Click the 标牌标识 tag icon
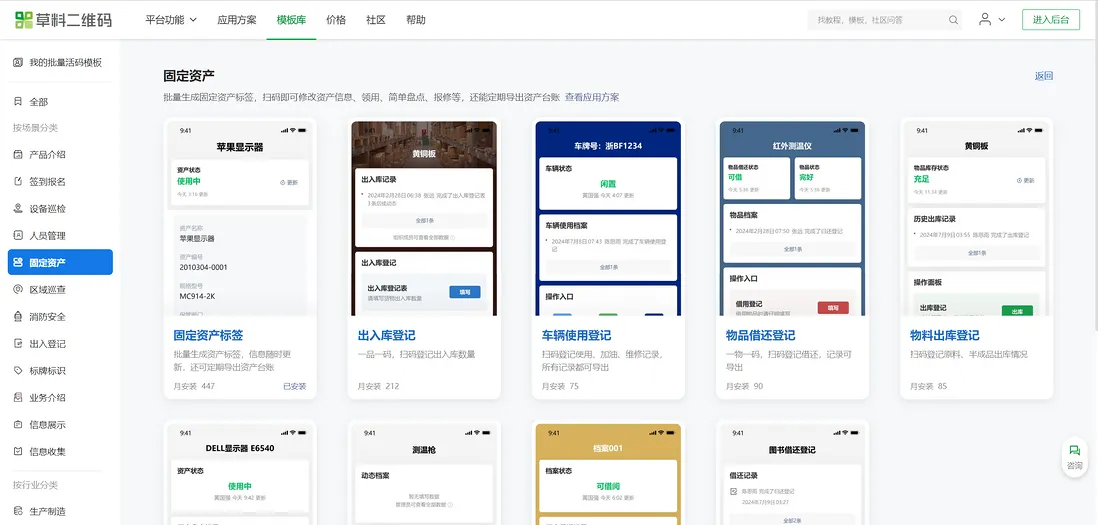Screen dimensions: 1098x525 18,371
